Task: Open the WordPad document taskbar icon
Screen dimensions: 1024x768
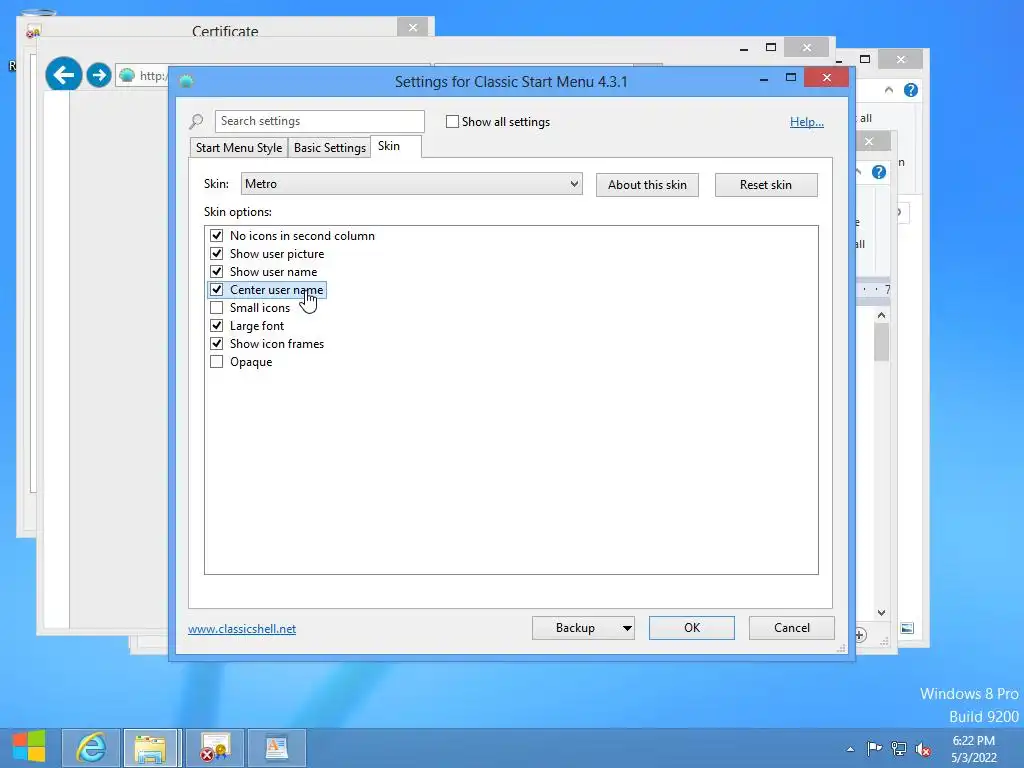Action: tap(276, 747)
